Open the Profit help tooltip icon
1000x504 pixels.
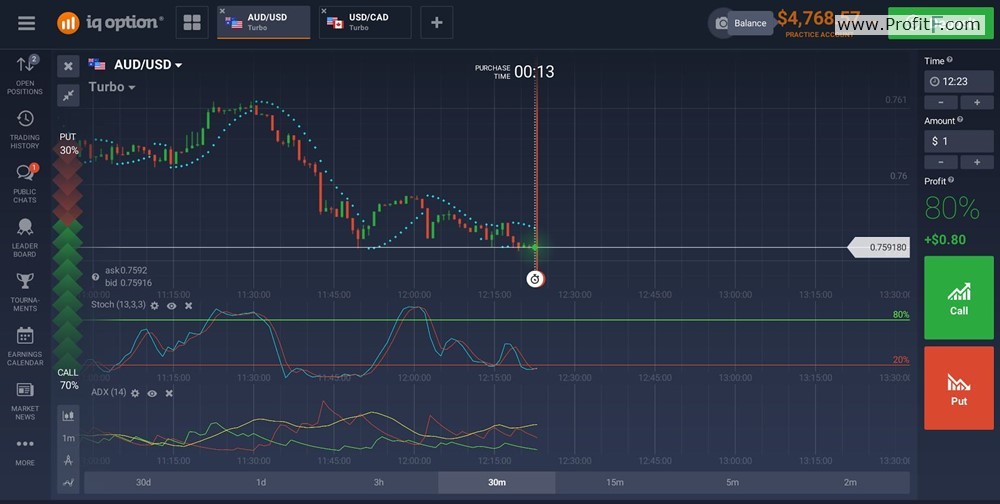pos(951,181)
